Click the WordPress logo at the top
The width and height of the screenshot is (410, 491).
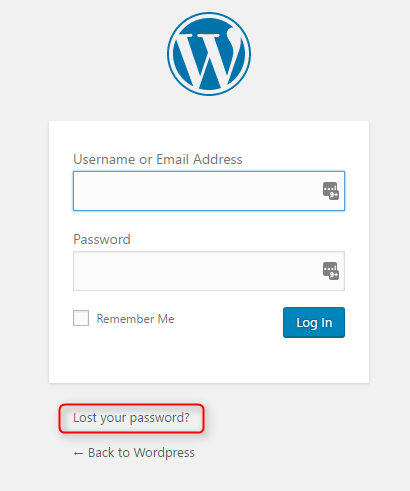(x=209, y=54)
